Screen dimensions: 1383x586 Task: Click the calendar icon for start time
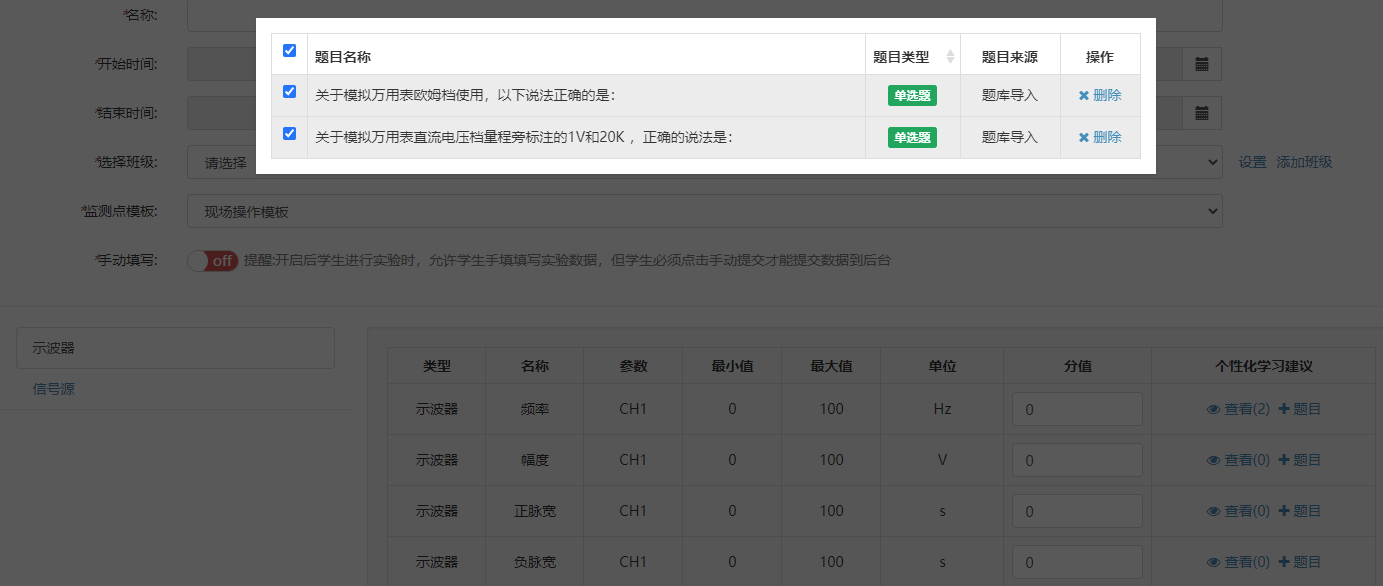pos(1202,64)
